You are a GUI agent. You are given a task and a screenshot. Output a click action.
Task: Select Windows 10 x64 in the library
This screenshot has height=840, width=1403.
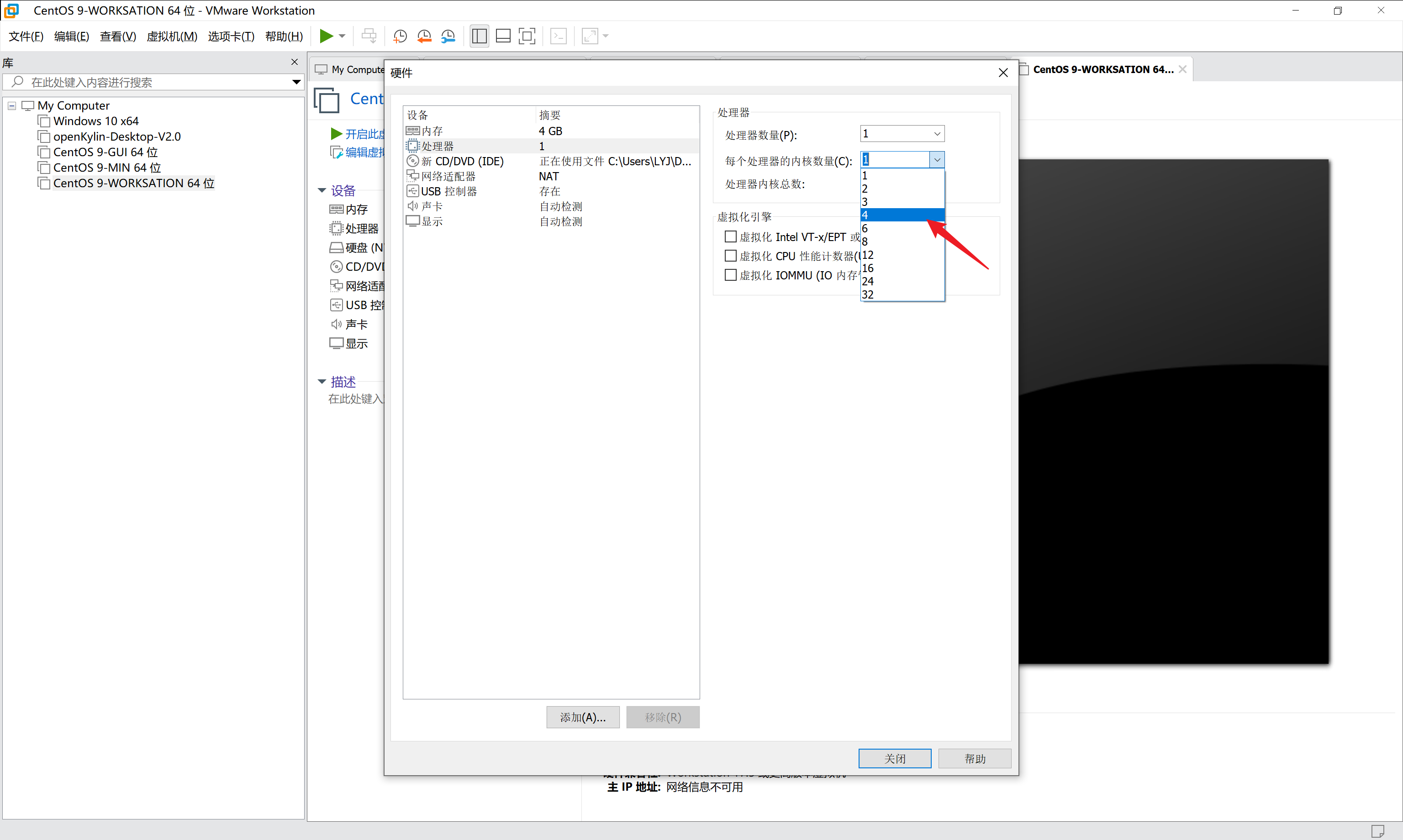(x=96, y=121)
